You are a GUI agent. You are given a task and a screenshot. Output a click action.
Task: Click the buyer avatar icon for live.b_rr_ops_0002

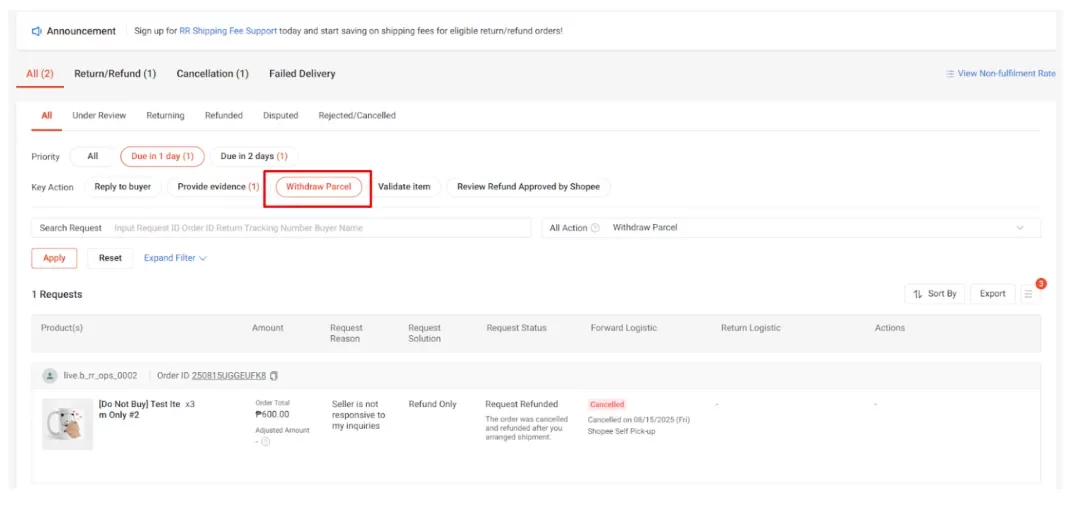pos(50,376)
